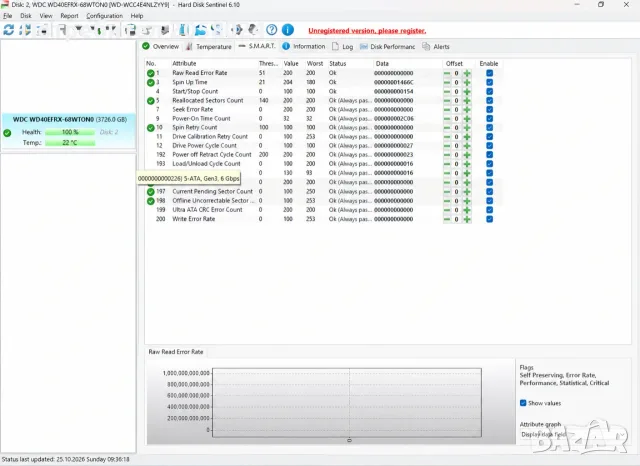Toggle Enable checkbox for Drive Power Cycle Count
The image size is (640, 466).
tap(489, 146)
